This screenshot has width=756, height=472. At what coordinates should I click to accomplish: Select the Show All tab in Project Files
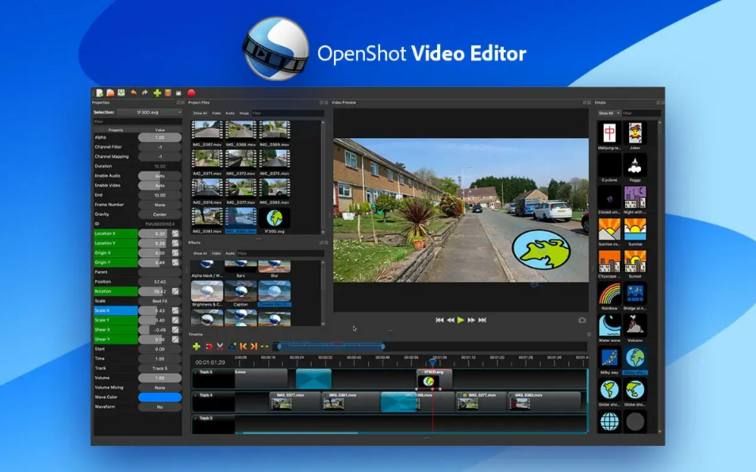(x=200, y=113)
